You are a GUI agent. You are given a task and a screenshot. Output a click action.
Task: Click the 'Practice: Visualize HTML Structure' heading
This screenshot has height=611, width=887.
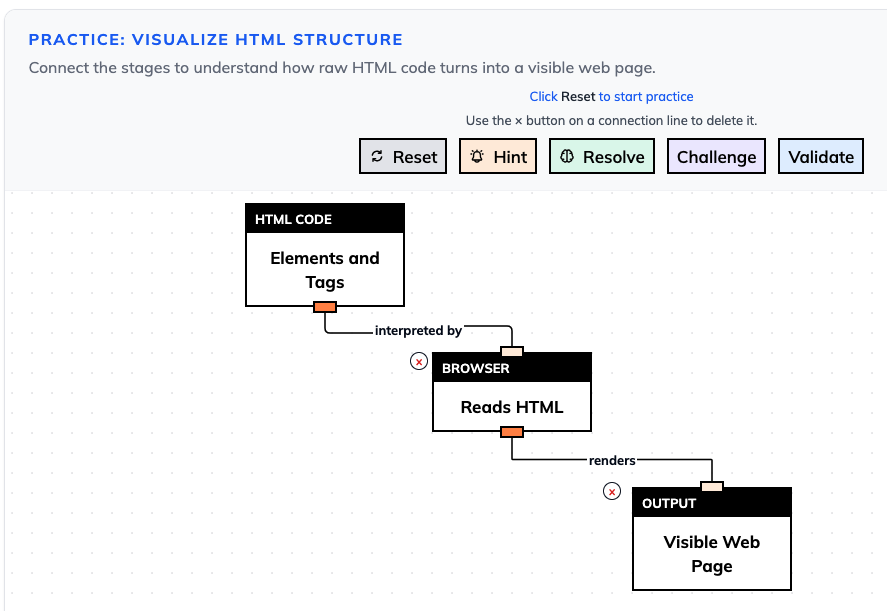216,40
